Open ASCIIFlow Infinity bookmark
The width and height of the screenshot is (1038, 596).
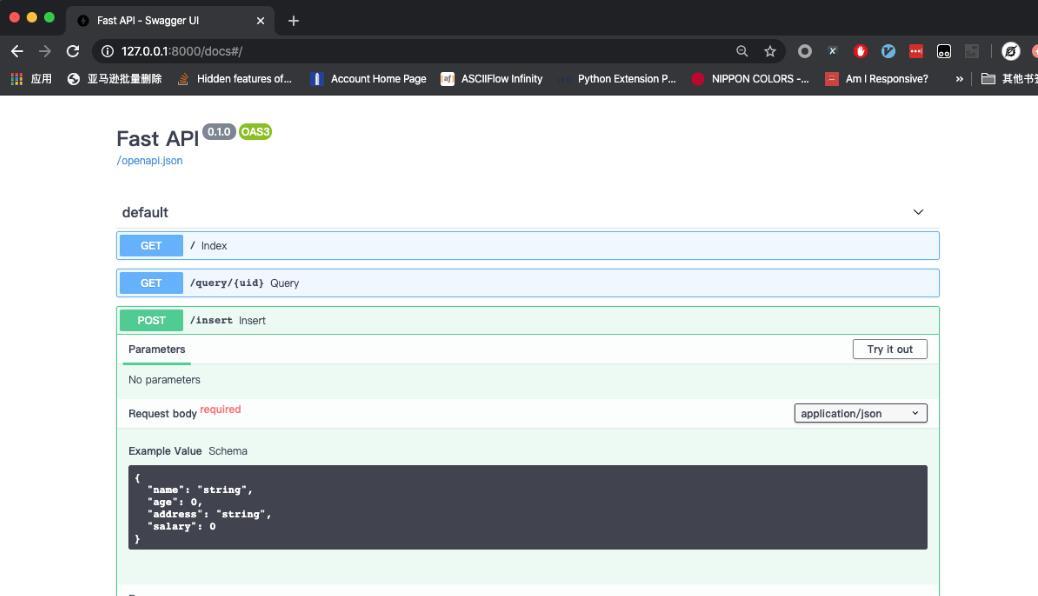[x=492, y=79]
